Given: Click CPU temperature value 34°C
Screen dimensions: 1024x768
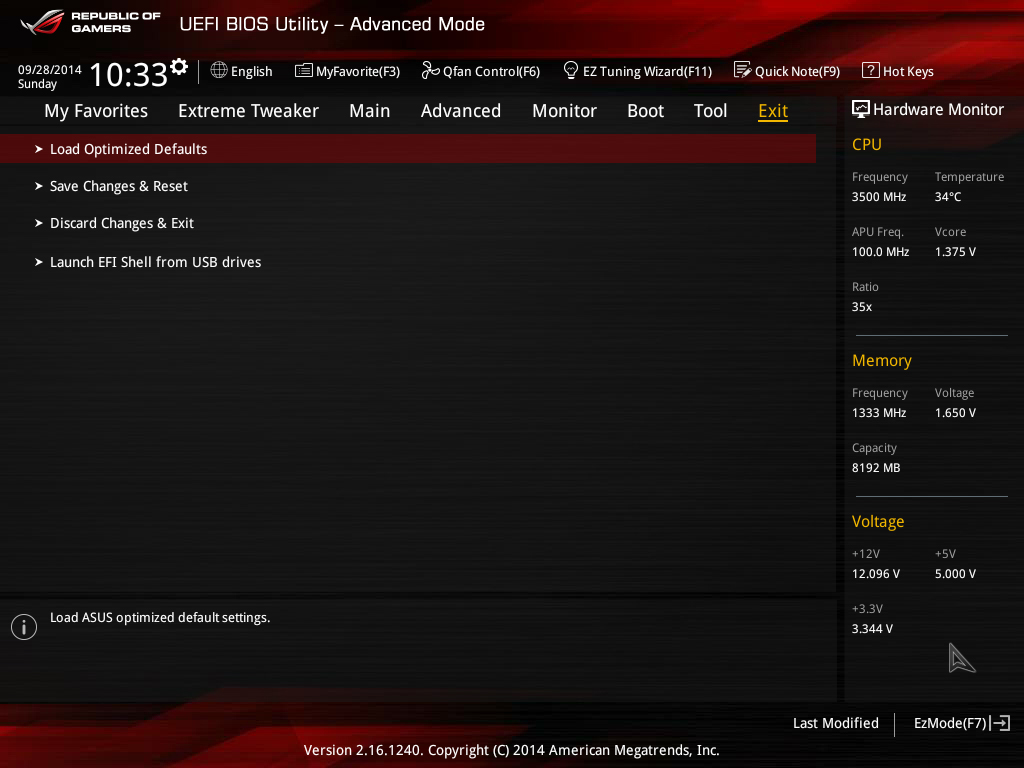Looking at the screenshot, I should coord(948,197).
